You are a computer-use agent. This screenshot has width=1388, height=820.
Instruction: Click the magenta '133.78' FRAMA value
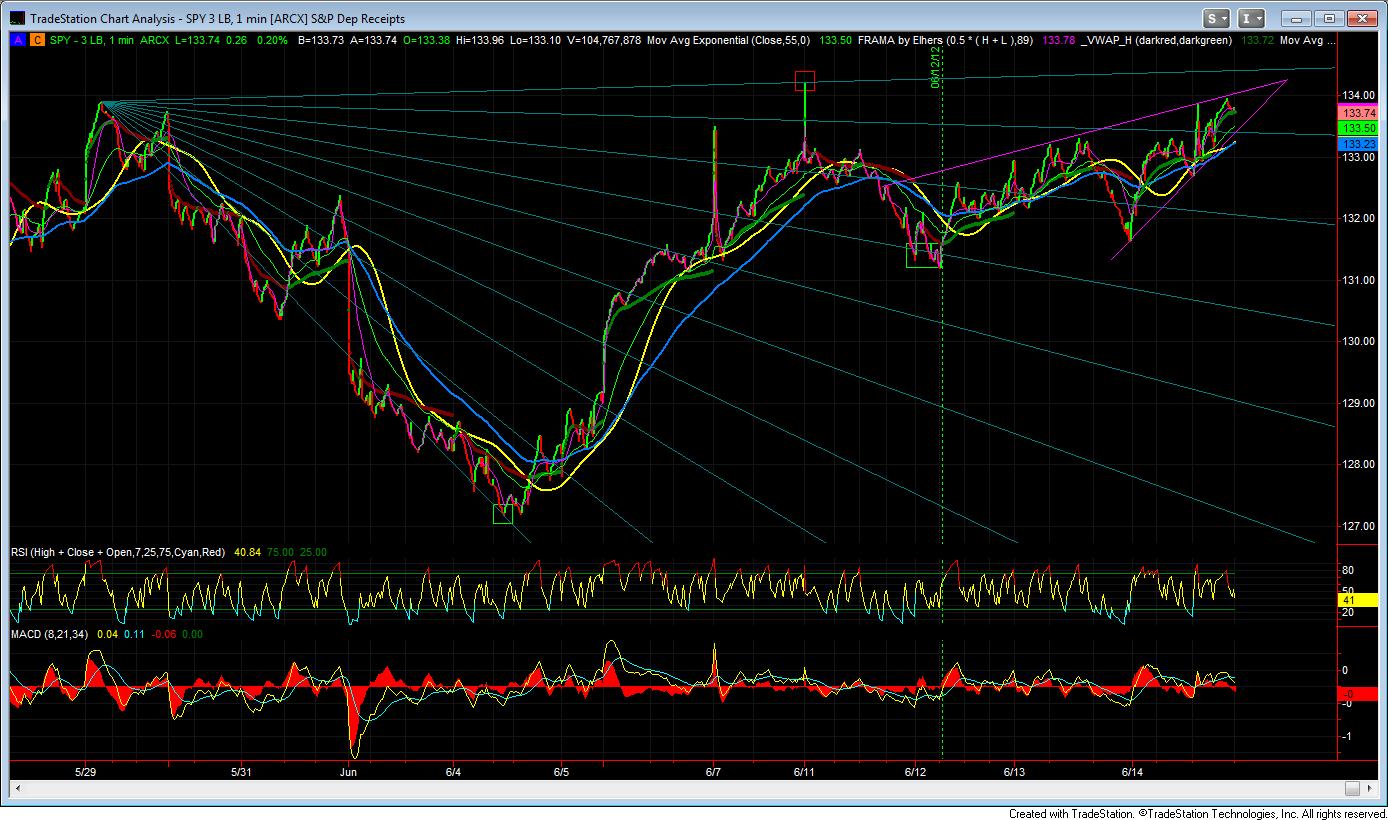1060,41
